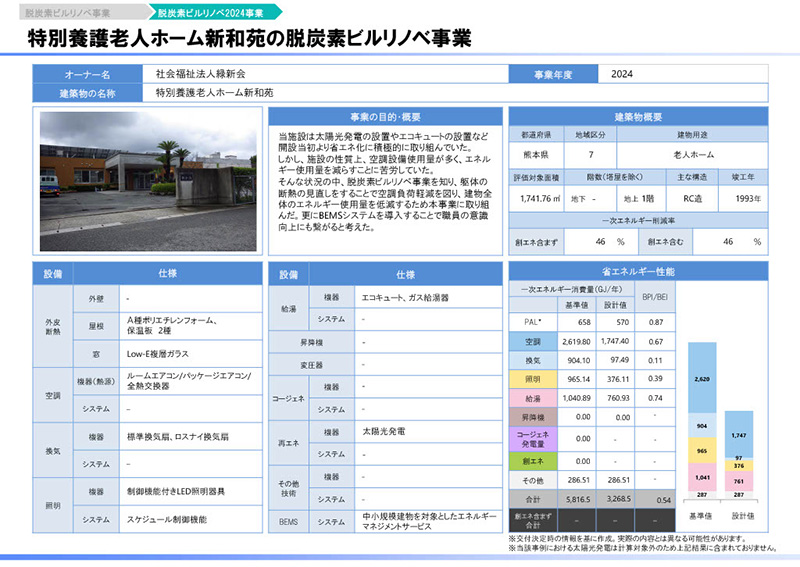The image size is (800, 567).
Task: Click the 照明 yellow legend cell
Action: tap(533, 379)
